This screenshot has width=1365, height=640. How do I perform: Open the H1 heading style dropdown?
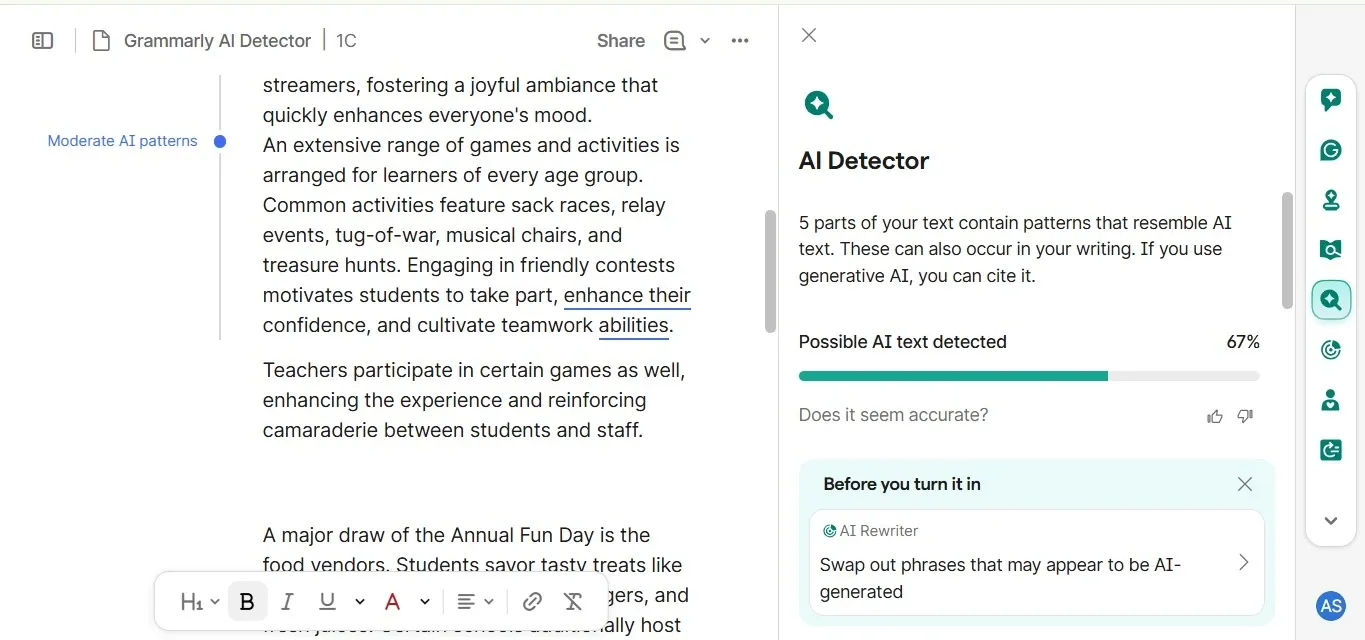200,602
